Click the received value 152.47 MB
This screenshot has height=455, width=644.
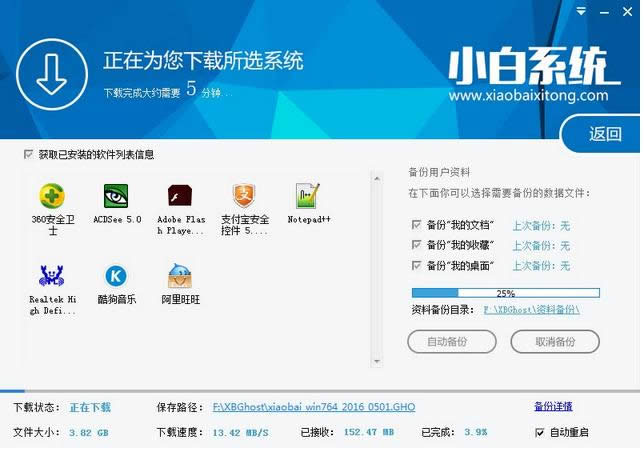click(368, 432)
